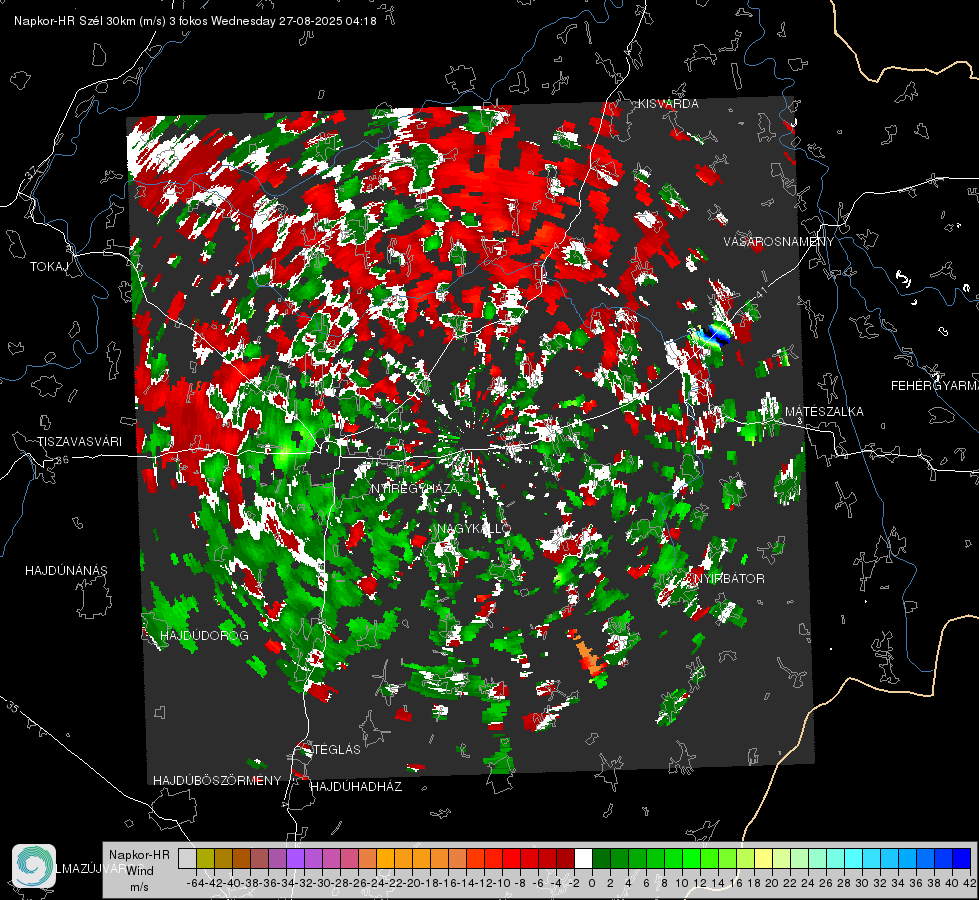The image size is (979, 900).
Task: Click the grey first swatch of the legend
Action: point(187,858)
